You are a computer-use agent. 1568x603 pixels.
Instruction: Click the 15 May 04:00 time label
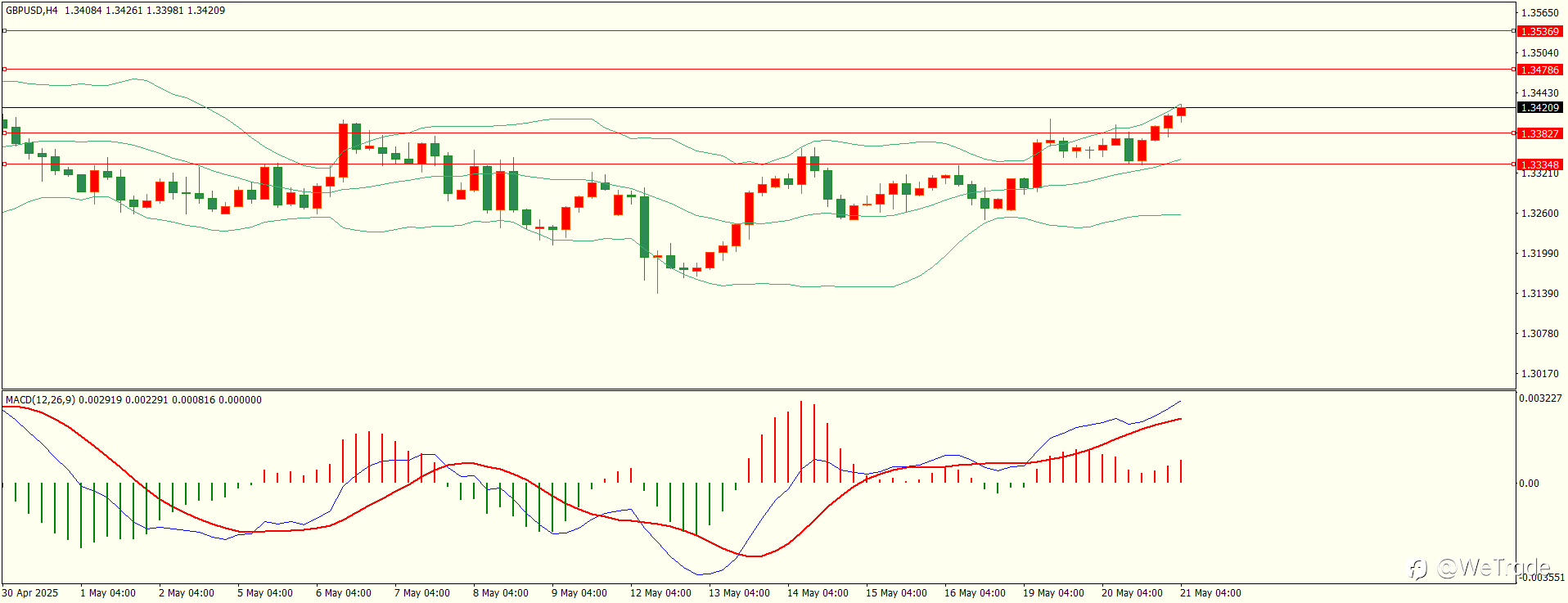point(896,593)
